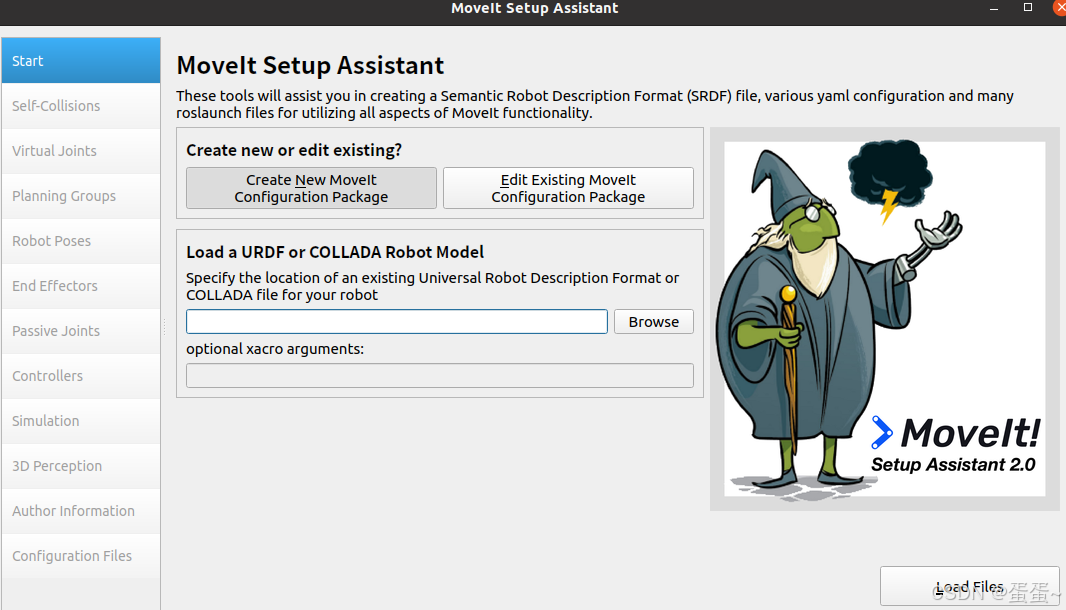Open the Self-Collisions tab
Viewport: 1066px width, 610px height.
click(x=81, y=105)
